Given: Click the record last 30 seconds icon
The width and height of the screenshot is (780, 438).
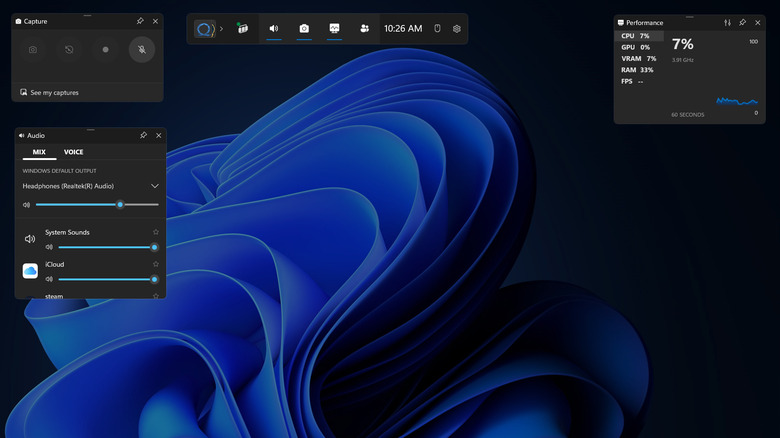Looking at the screenshot, I should (69, 49).
